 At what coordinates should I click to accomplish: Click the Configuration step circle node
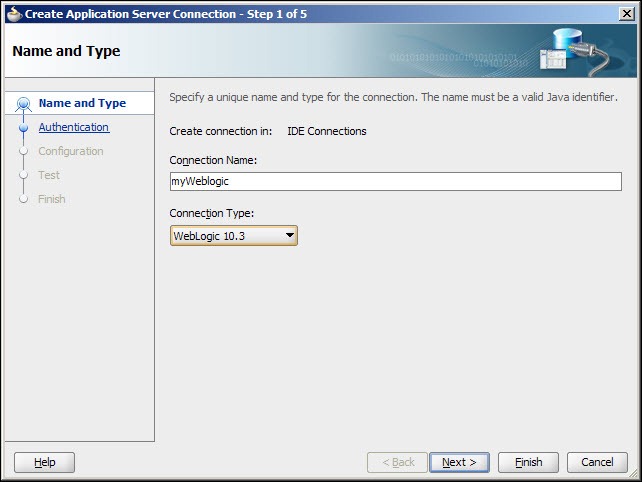coord(23,151)
